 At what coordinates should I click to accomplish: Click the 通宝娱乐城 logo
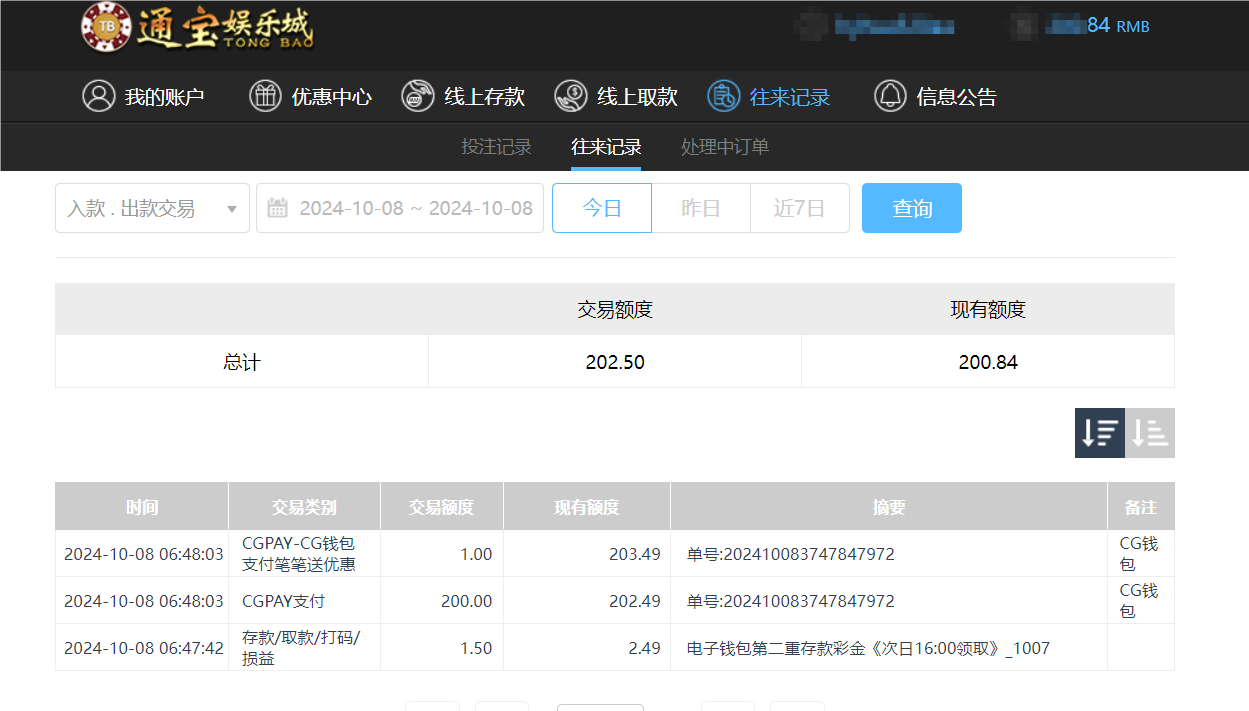(x=197, y=30)
